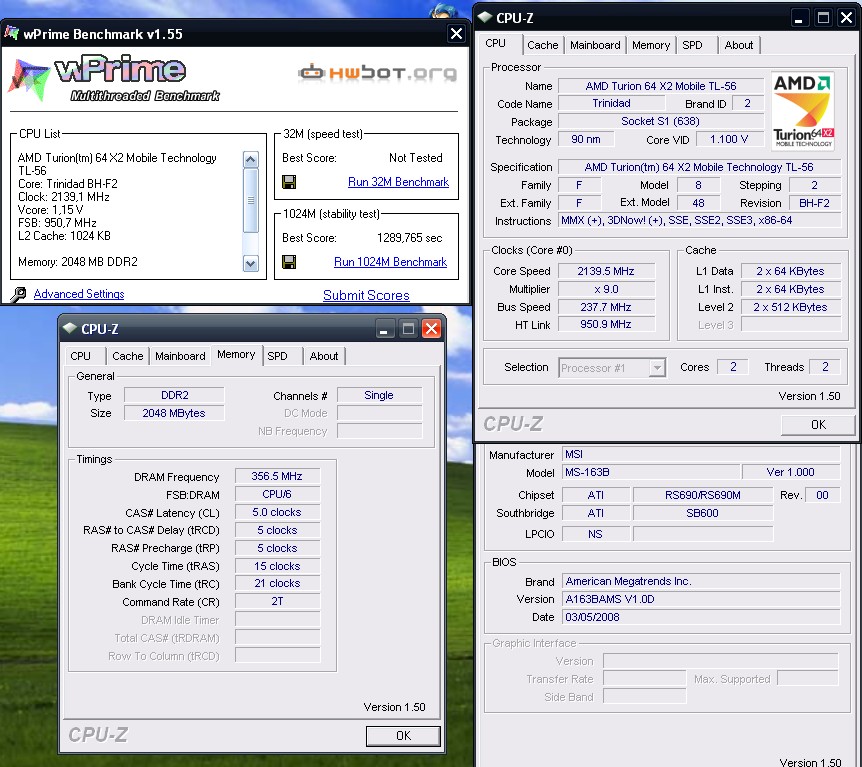The width and height of the screenshot is (862, 767).
Task: Click the Channels # Single field
Action: 379,395
